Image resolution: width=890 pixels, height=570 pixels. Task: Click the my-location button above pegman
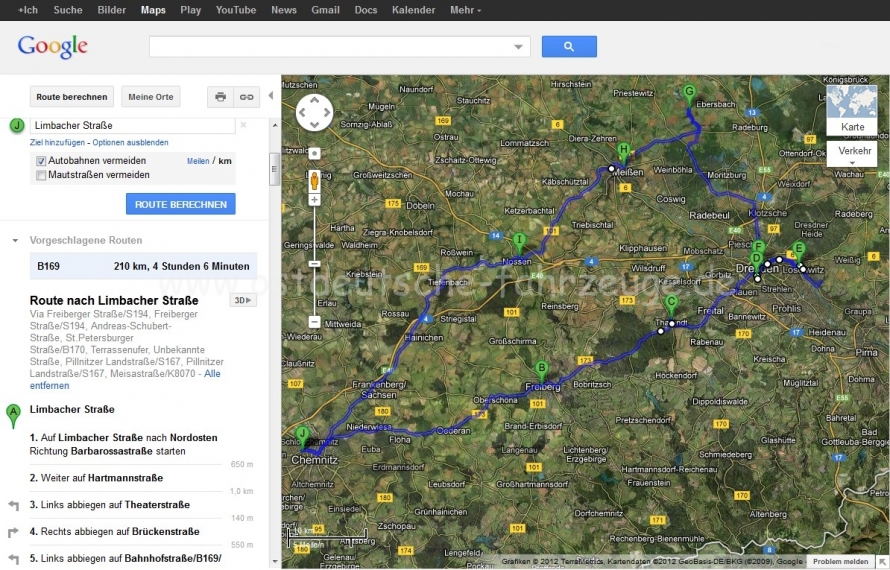[314, 153]
